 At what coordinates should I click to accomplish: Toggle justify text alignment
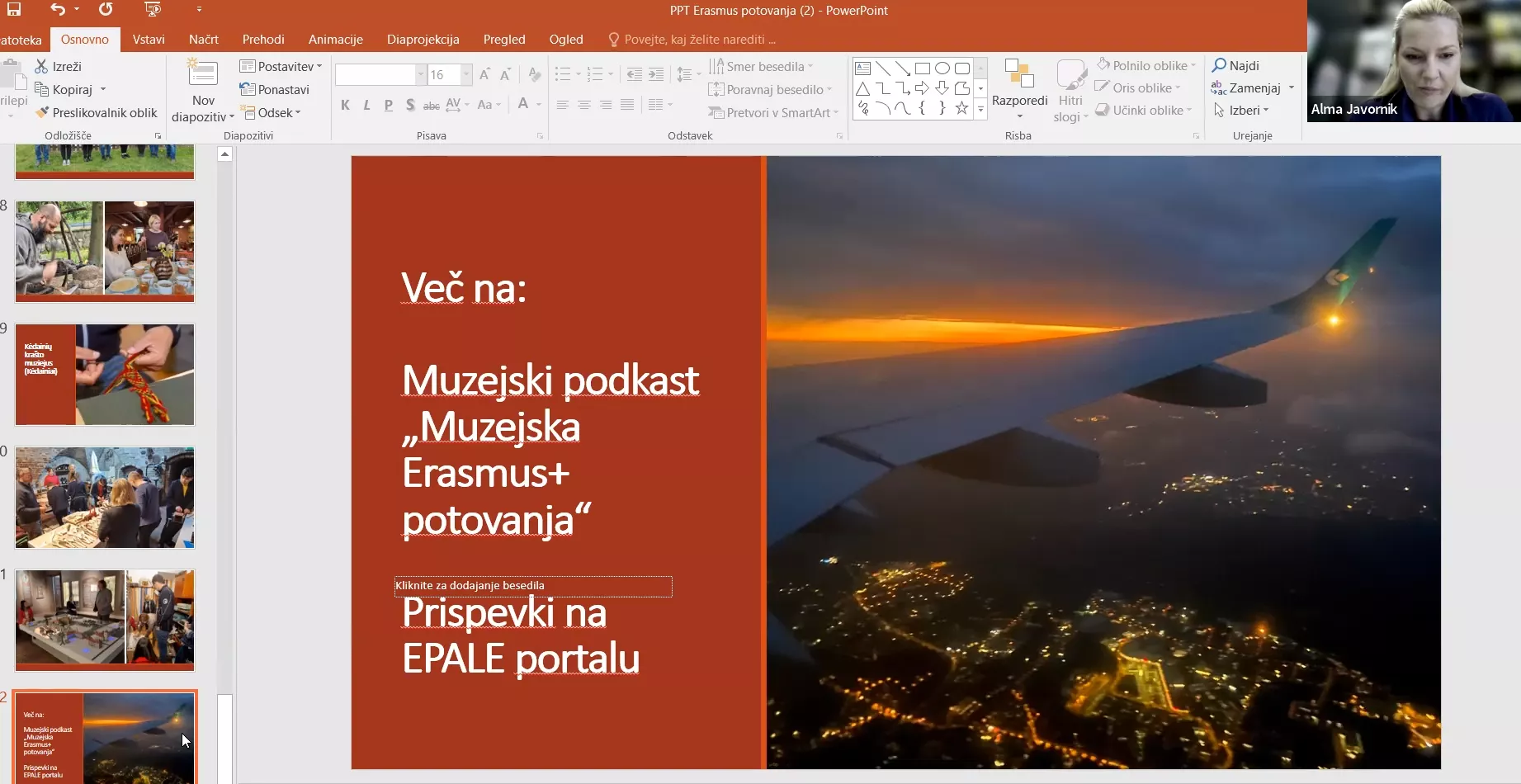point(627,105)
